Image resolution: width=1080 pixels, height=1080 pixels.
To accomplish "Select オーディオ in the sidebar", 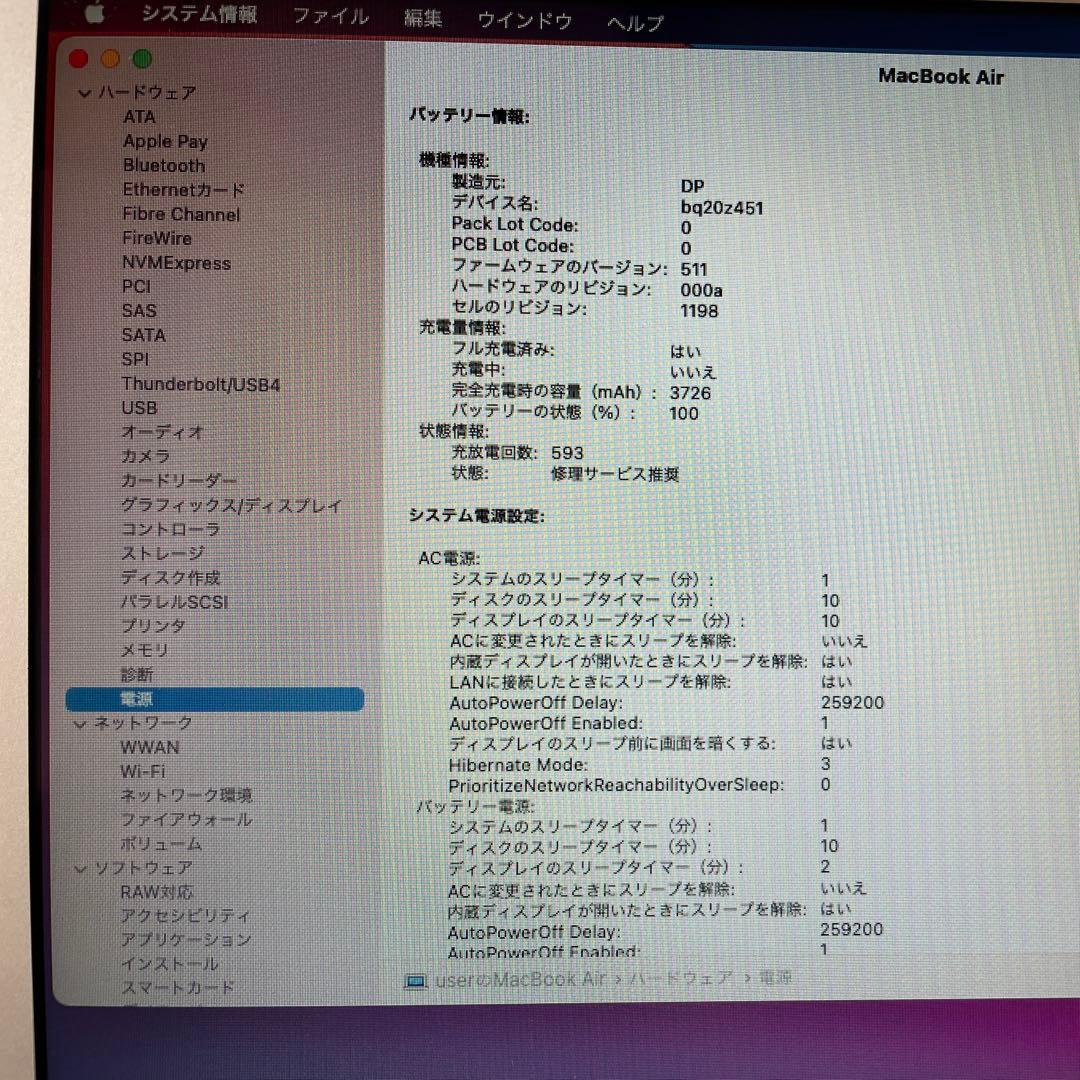I will click(x=163, y=433).
